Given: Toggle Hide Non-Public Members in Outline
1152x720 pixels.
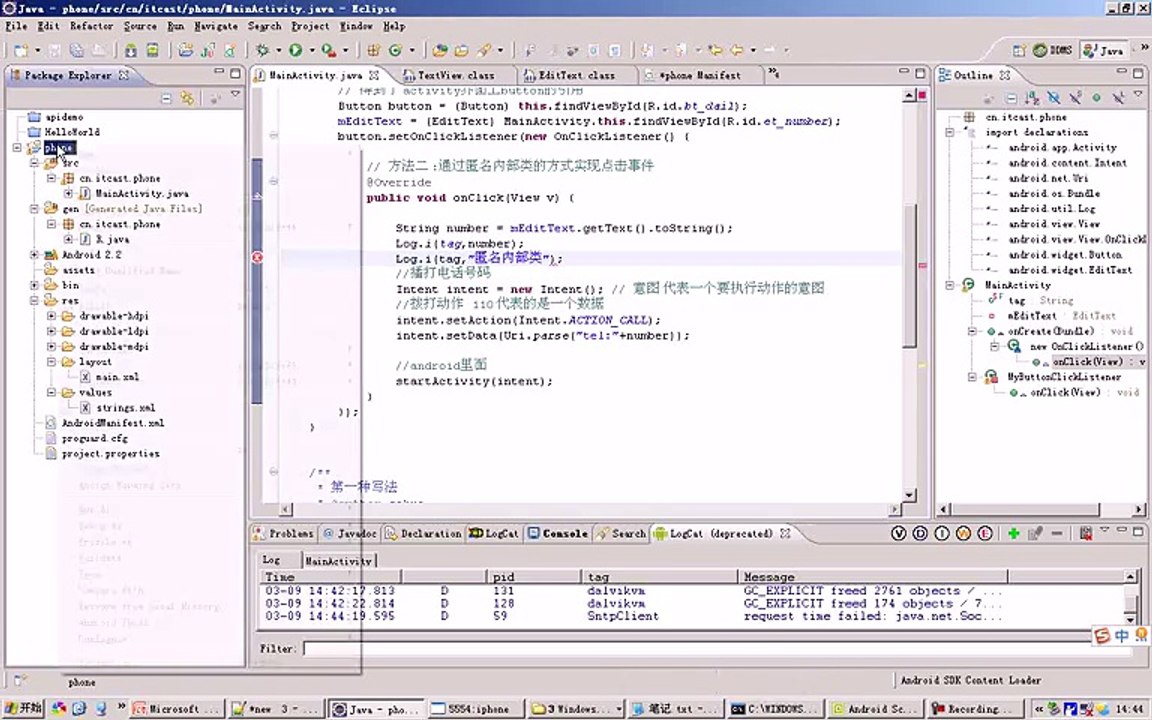Looking at the screenshot, I should pos(1096,98).
